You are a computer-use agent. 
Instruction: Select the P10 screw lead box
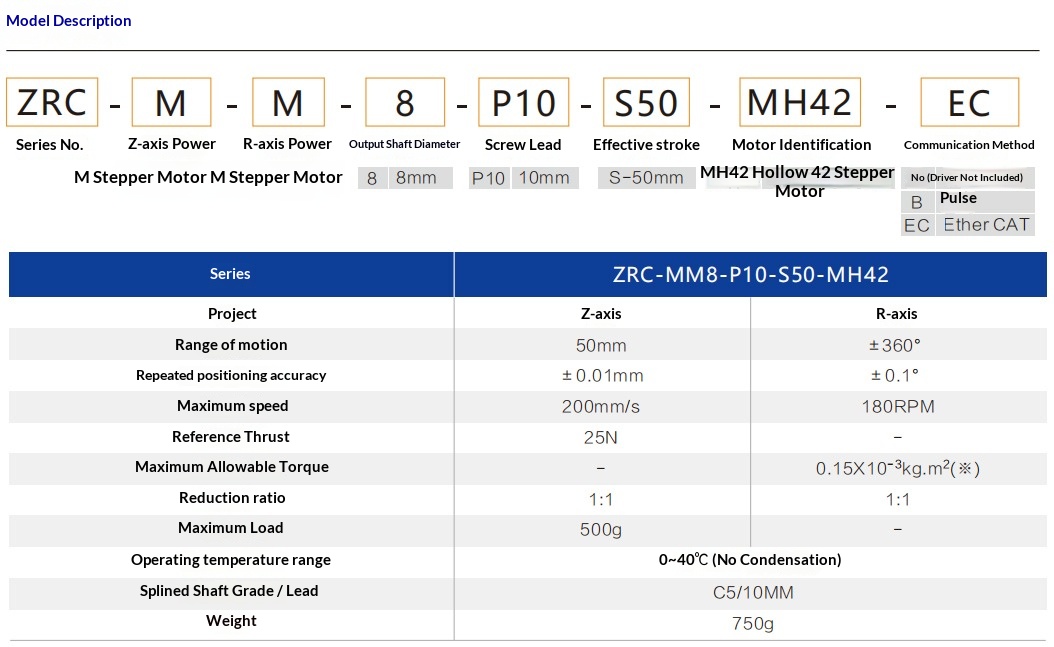coord(524,102)
